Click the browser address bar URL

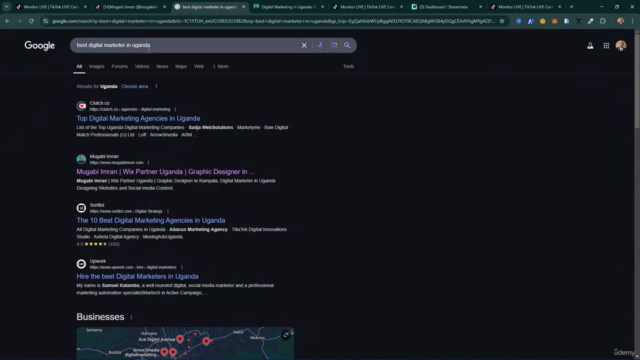tap(273, 21)
